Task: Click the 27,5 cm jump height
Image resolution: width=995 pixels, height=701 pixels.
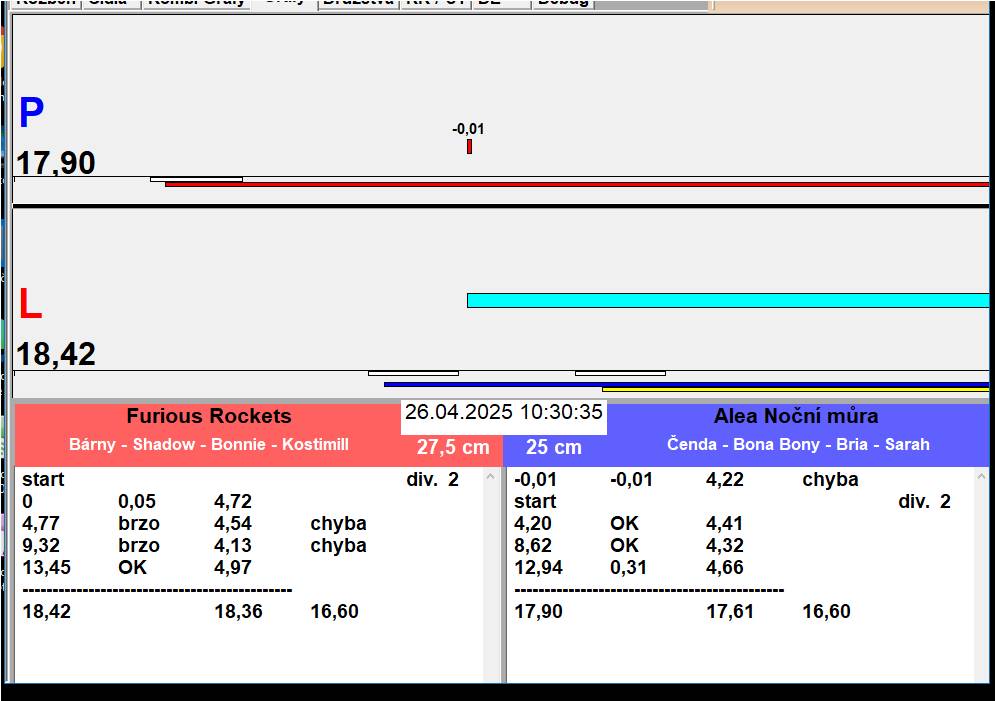Action: point(453,447)
